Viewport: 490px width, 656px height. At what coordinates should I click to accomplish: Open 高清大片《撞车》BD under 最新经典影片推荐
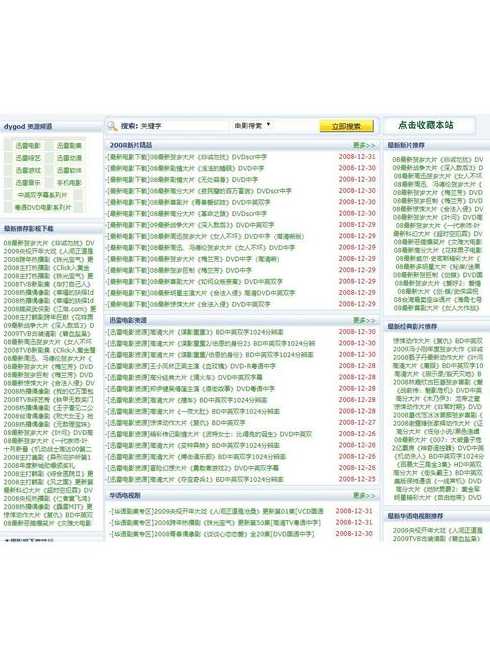pyautogui.click(x=437, y=365)
